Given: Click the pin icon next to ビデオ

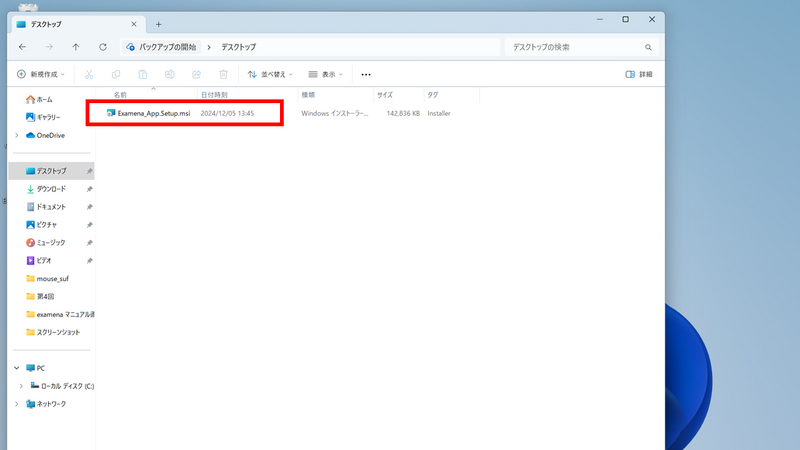Looking at the screenshot, I should tap(89, 260).
